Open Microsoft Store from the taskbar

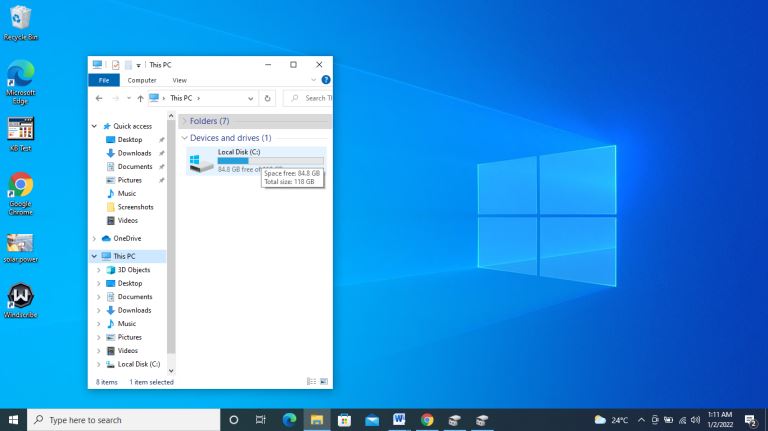[344, 420]
